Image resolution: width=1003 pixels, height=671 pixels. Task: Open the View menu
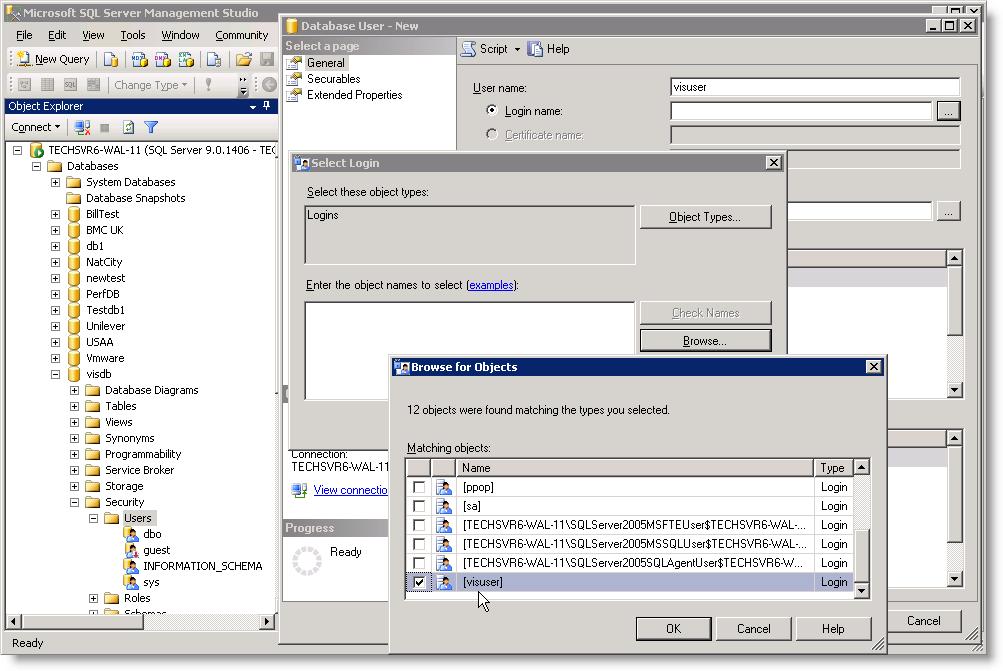tap(93, 35)
